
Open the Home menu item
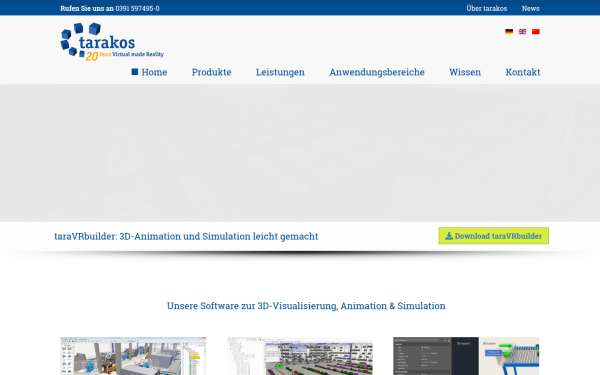coord(149,72)
